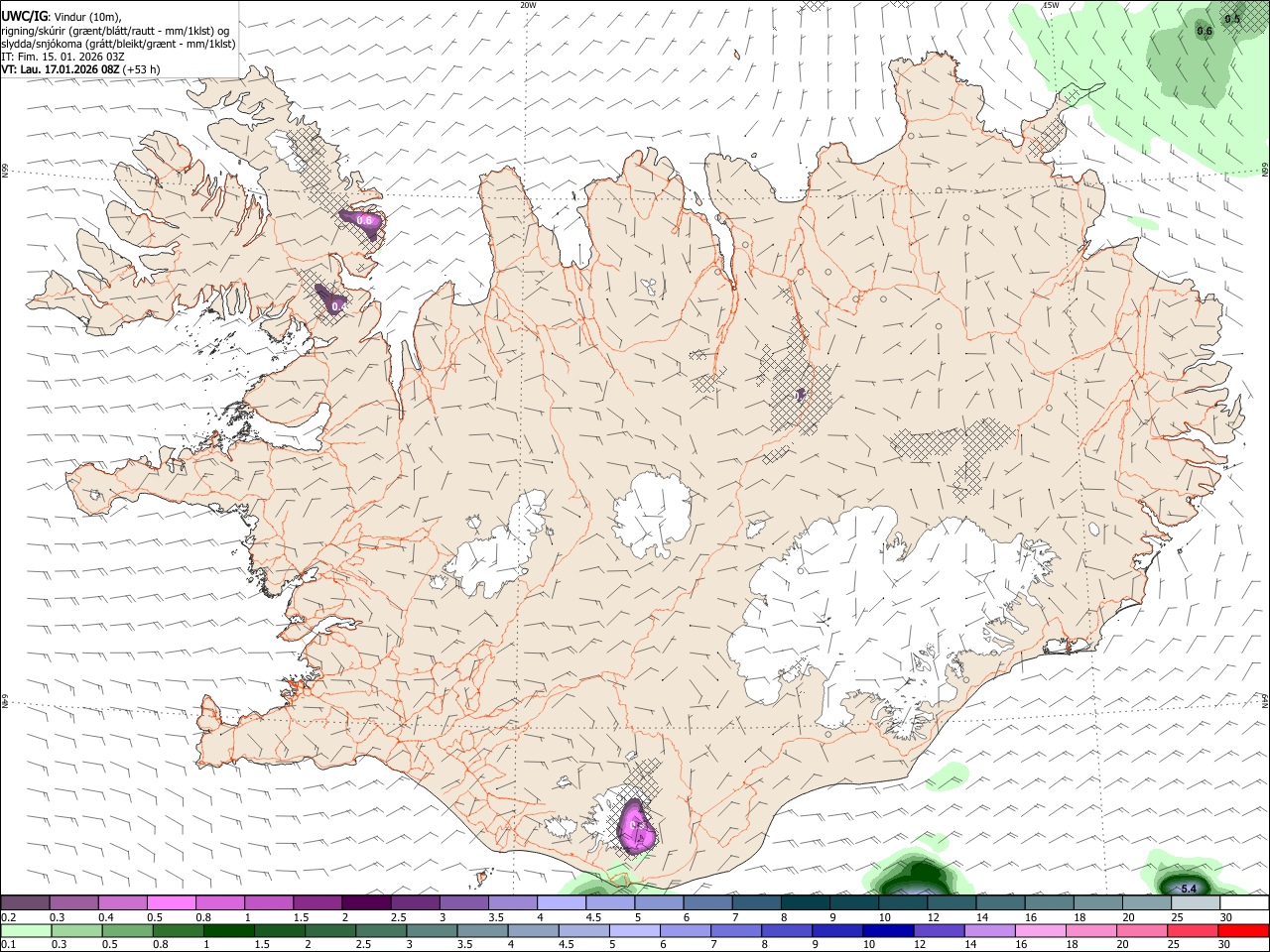Click the dark green 1 swatch in lower legend row
The height and width of the screenshot is (952, 1270).
(x=228, y=930)
